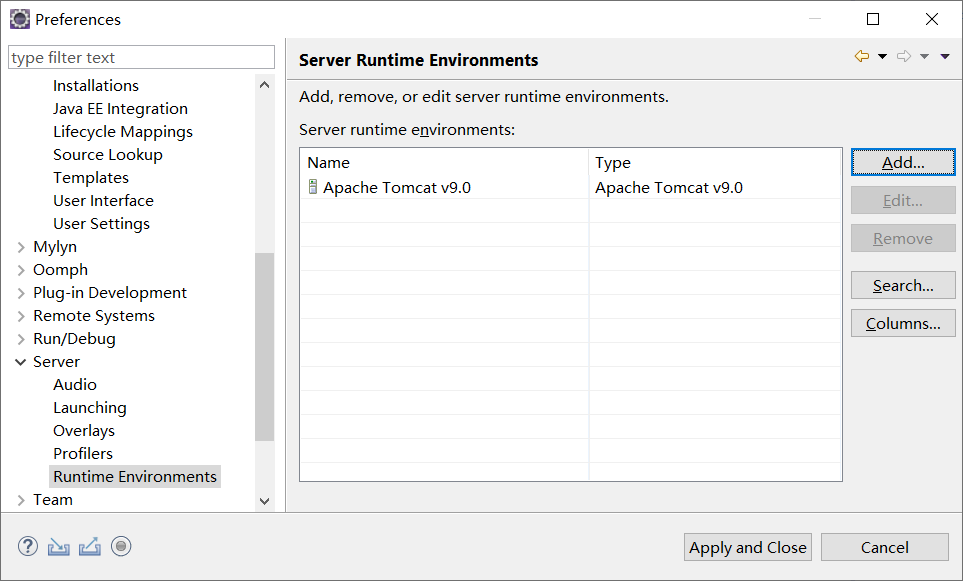Click the Oomph preference recorder icon
The height and width of the screenshot is (581, 963).
coord(121,546)
